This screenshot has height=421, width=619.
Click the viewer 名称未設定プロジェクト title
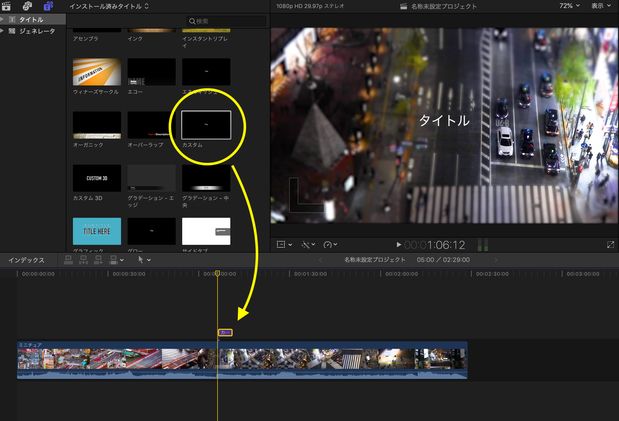444,6
